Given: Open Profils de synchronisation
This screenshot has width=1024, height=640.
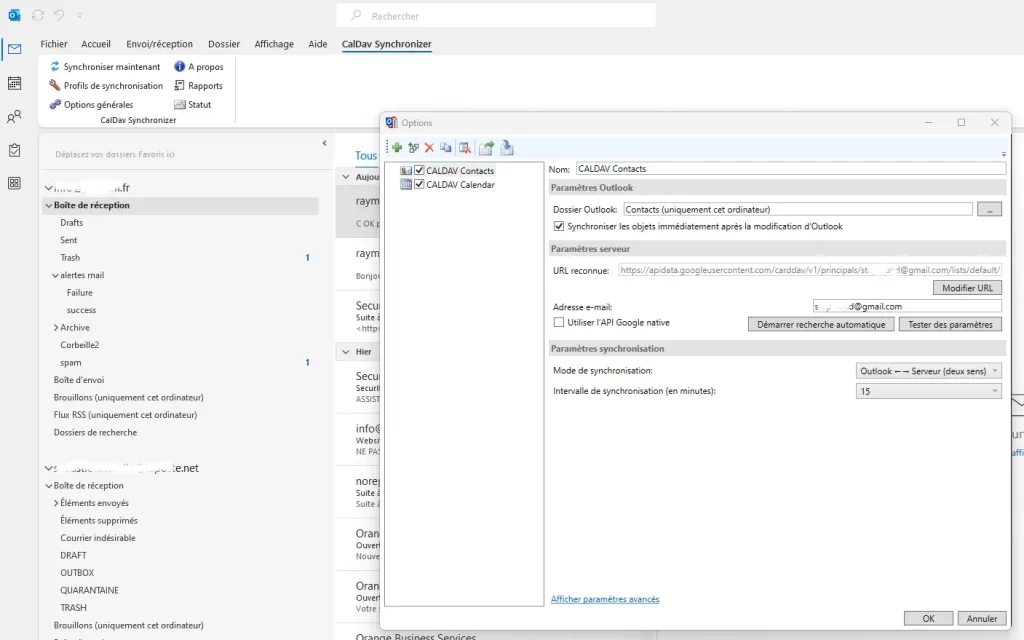Looking at the screenshot, I should point(106,86).
